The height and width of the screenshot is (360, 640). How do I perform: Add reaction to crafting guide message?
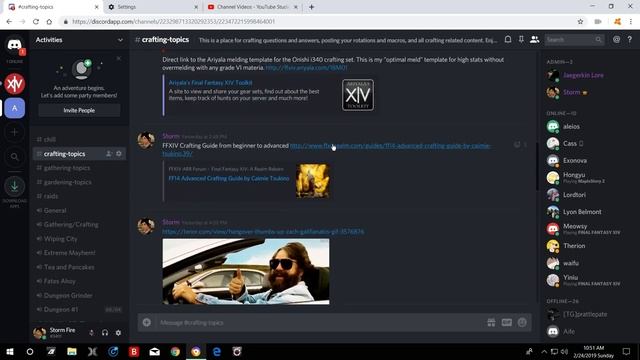tap(517, 144)
